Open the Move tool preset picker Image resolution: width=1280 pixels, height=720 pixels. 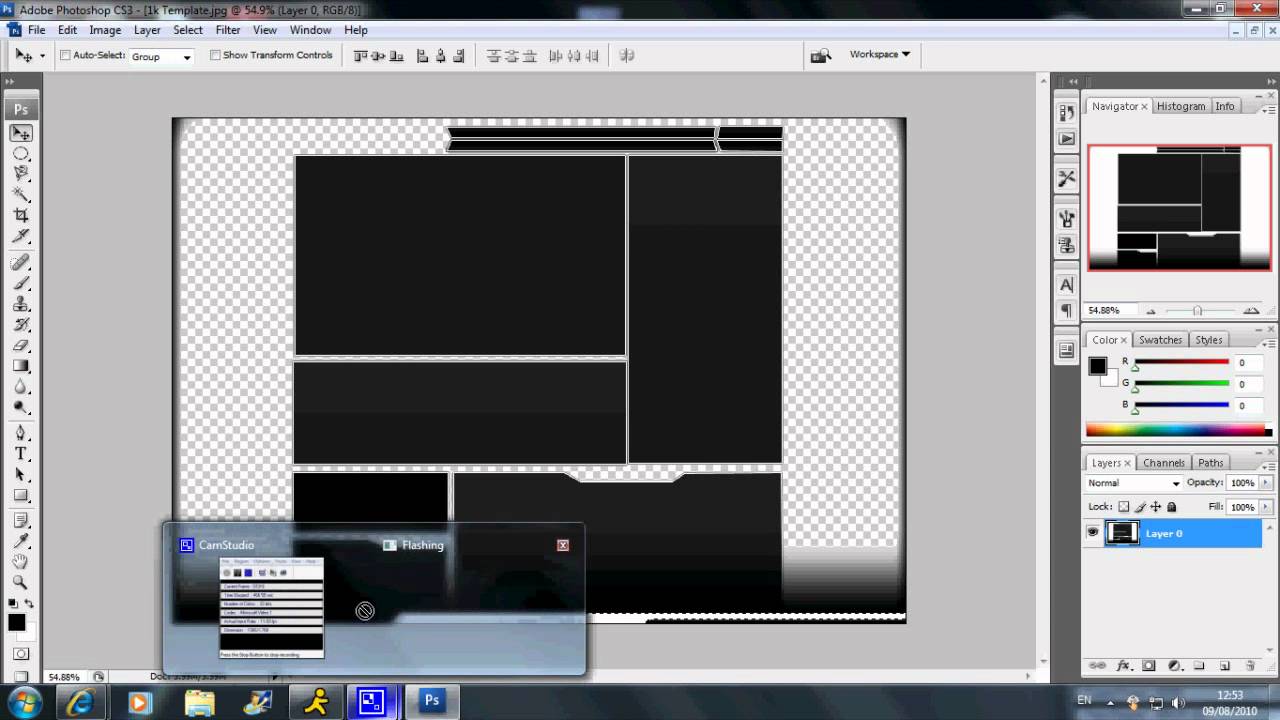click(42, 56)
